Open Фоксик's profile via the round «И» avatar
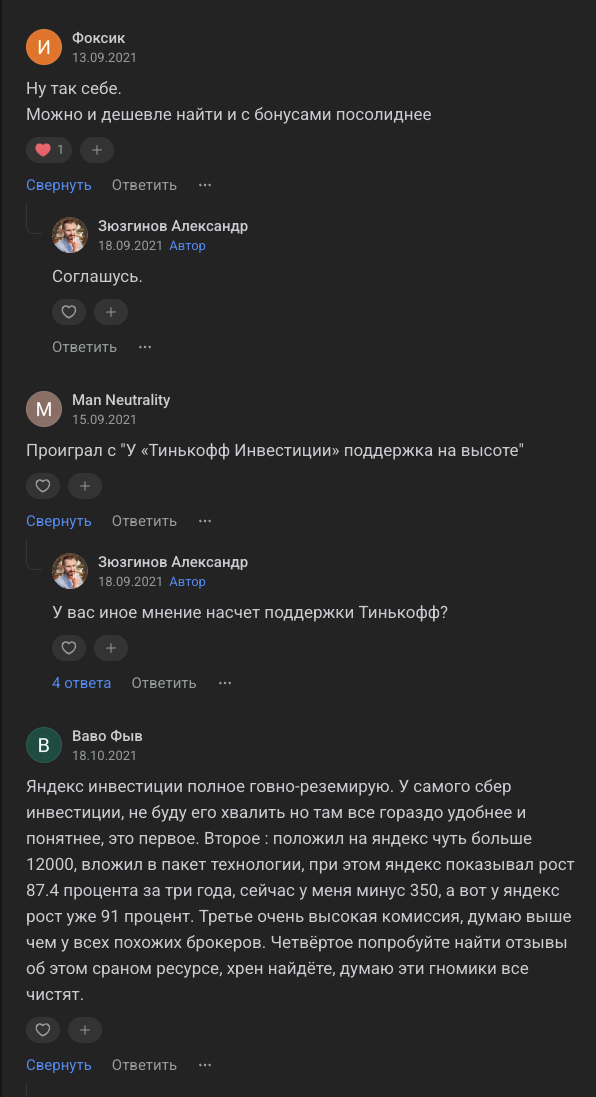Image resolution: width=596 pixels, height=1097 pixels. pyautogui.click(x=43, y=45)
